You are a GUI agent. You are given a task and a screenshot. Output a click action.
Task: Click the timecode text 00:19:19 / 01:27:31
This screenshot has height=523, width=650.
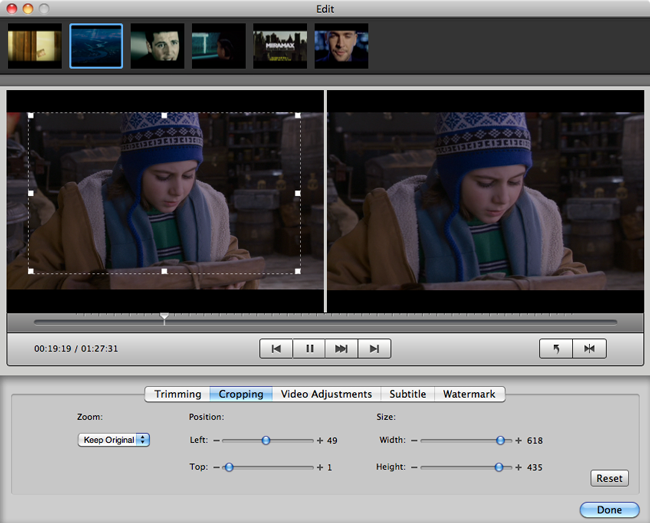tap(76, 349)
